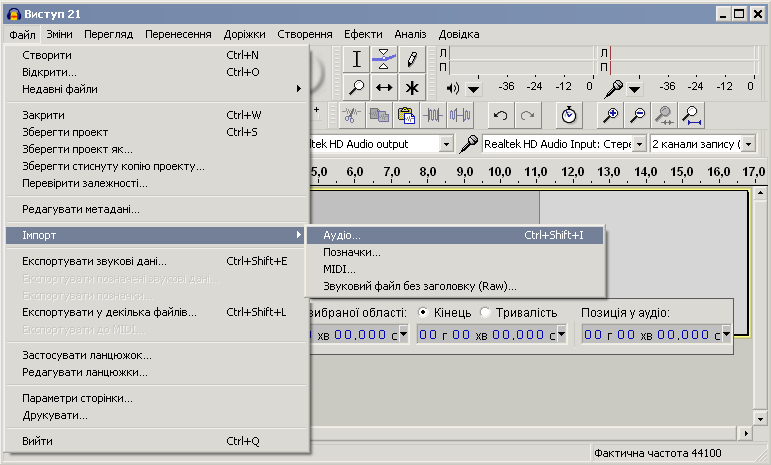This screenshot has width=771, height=465.
Task: Click Редагувати метадані... entry
Action: coord(157,209)
